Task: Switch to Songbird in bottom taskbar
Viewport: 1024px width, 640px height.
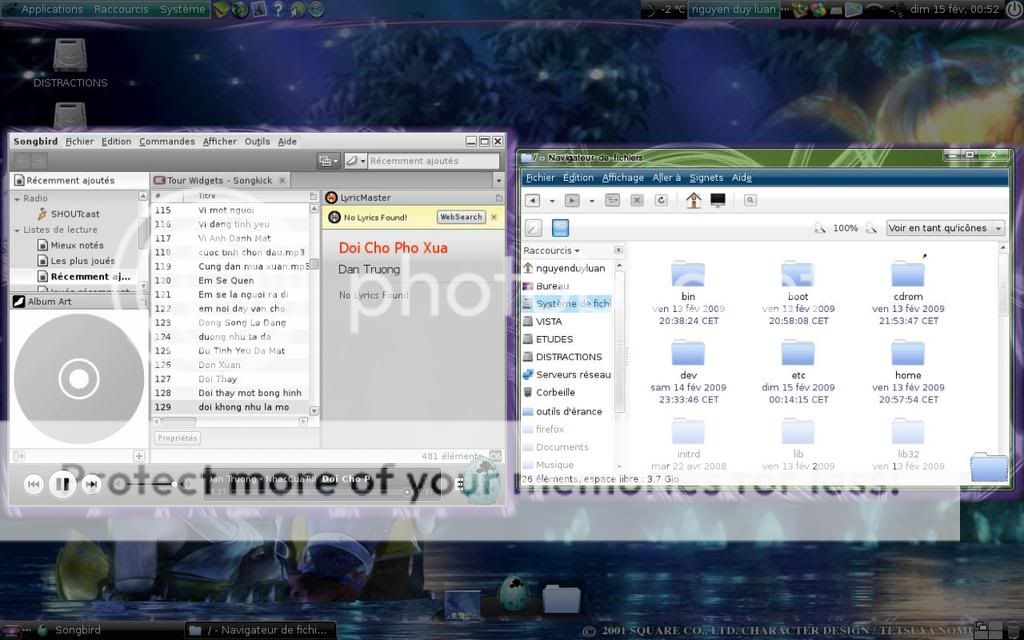Action: click(77, 630)
